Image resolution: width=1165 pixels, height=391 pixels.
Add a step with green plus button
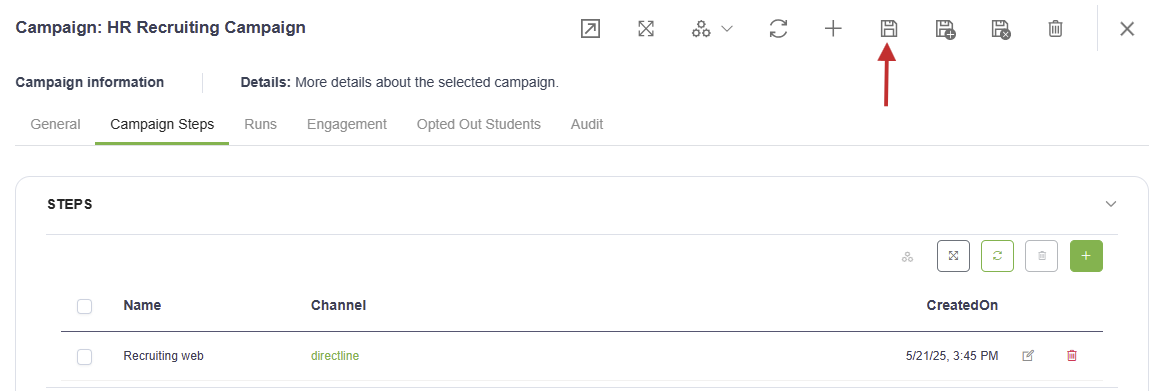click(x=1086, y=256)
